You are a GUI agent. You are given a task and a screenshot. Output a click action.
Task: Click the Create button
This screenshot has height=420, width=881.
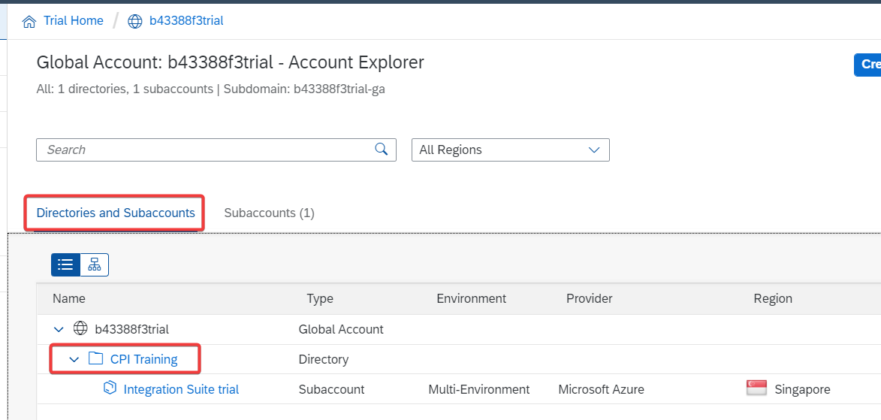(866, 65)
